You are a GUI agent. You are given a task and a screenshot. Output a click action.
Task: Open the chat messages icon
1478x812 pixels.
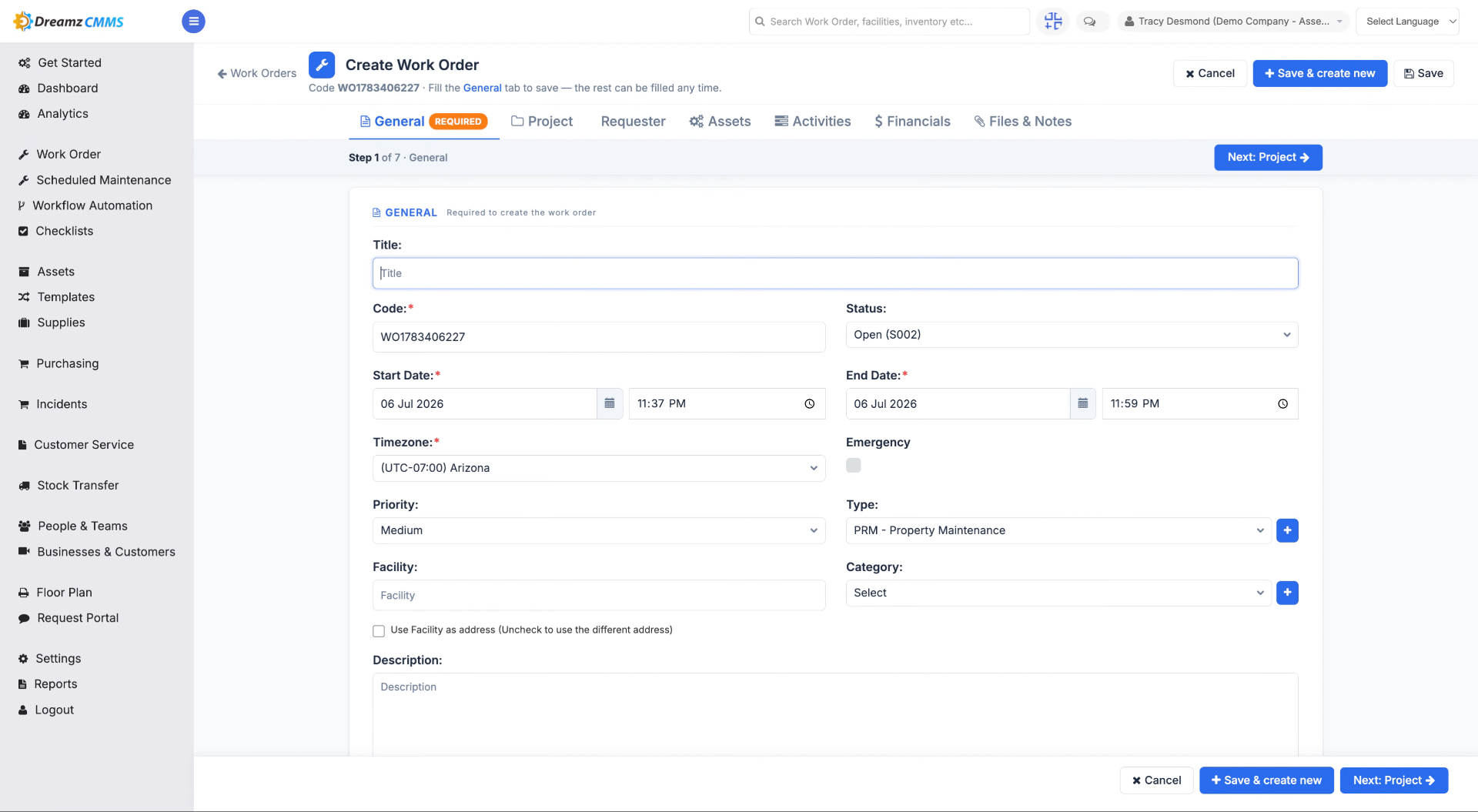click(1089, 22)
